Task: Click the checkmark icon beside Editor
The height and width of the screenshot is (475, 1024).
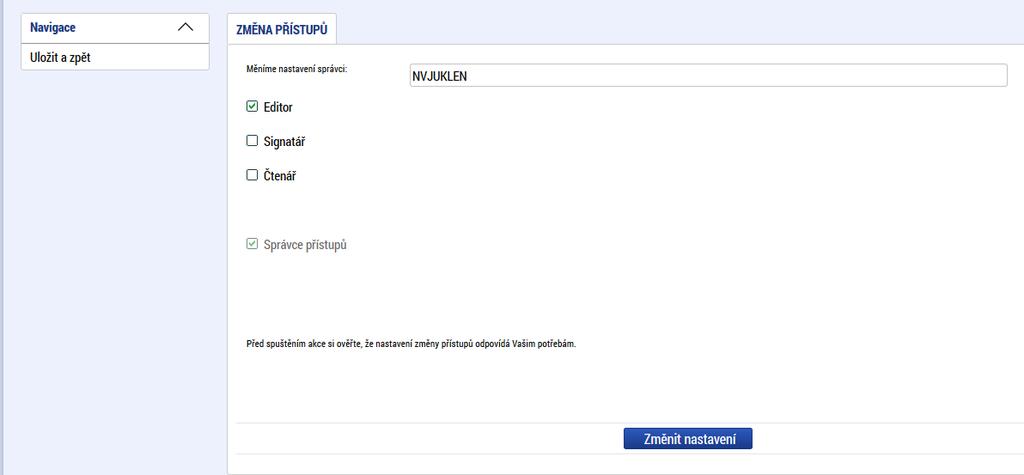Action: (252, 106)
